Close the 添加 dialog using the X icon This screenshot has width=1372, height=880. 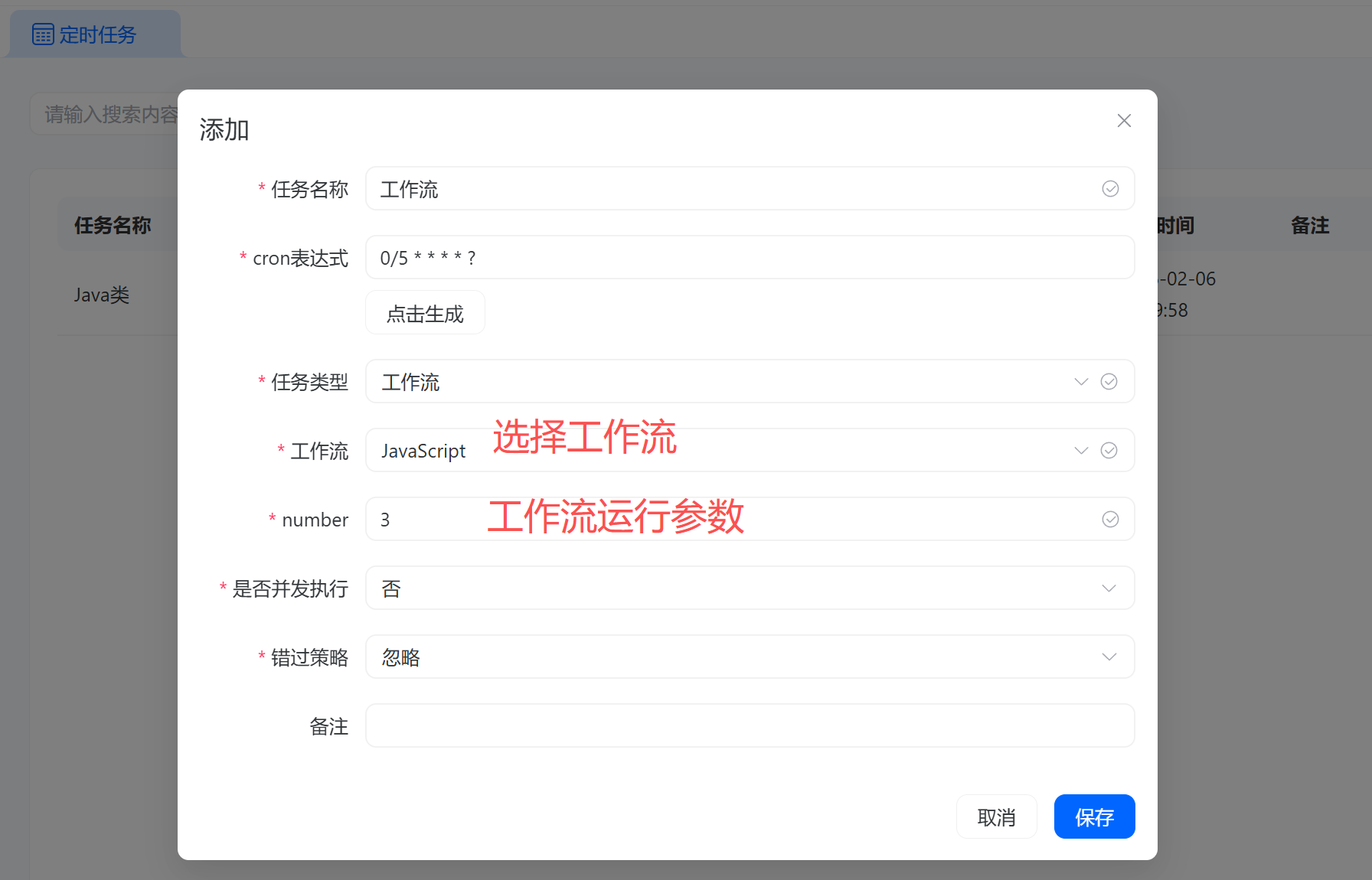point(1123,120)
